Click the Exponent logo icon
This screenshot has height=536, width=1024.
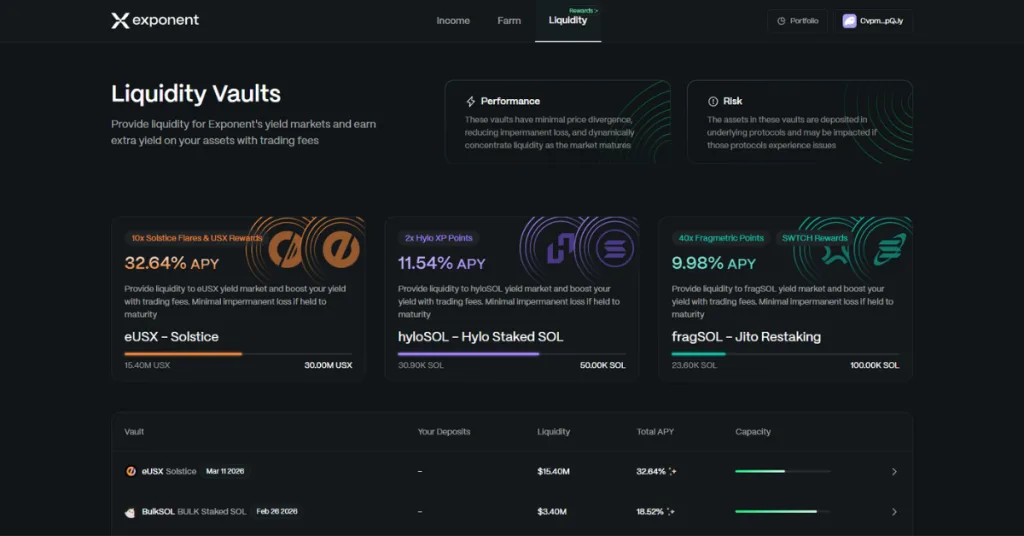pyautogui.click(x=120, y=20)
